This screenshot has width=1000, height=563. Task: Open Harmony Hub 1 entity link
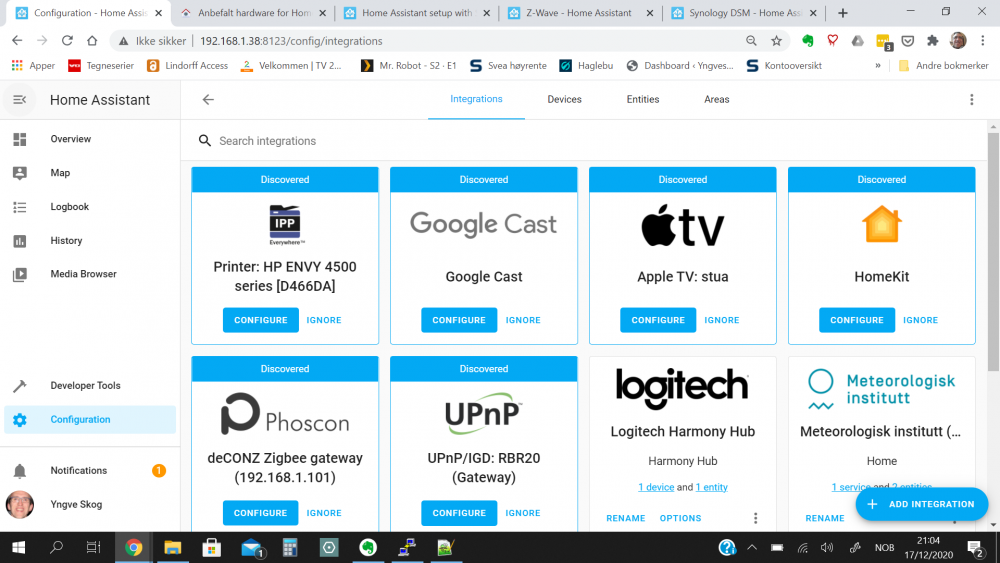712,487
